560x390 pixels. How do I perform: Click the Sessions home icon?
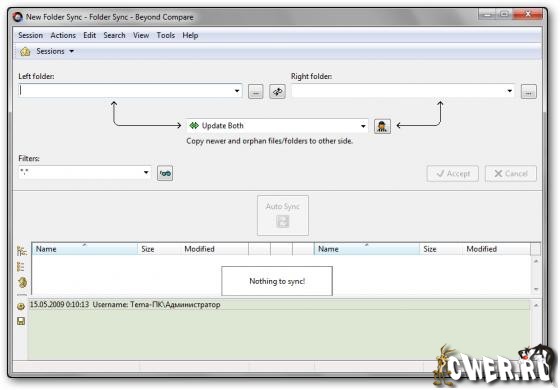tap(25, 51)
